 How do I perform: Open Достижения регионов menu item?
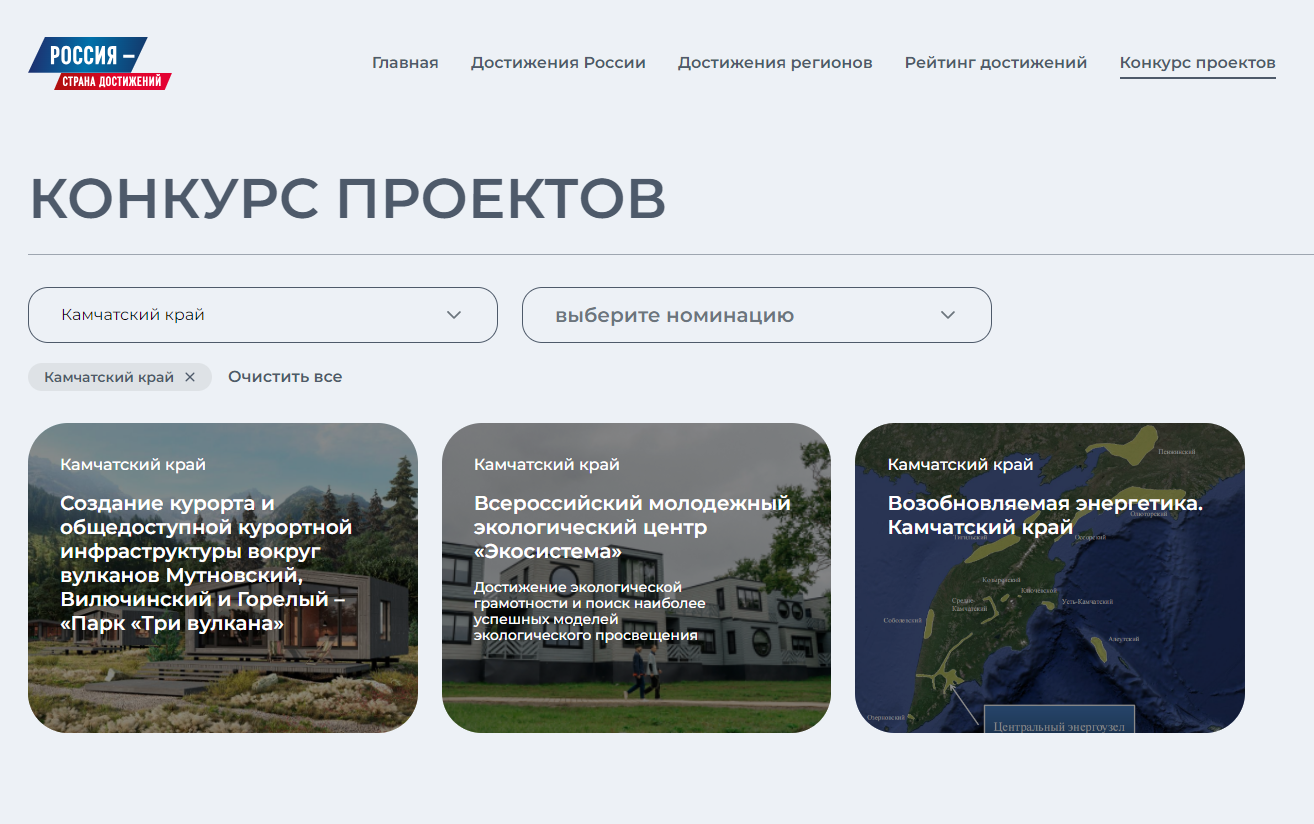click(x=775, y=63)
